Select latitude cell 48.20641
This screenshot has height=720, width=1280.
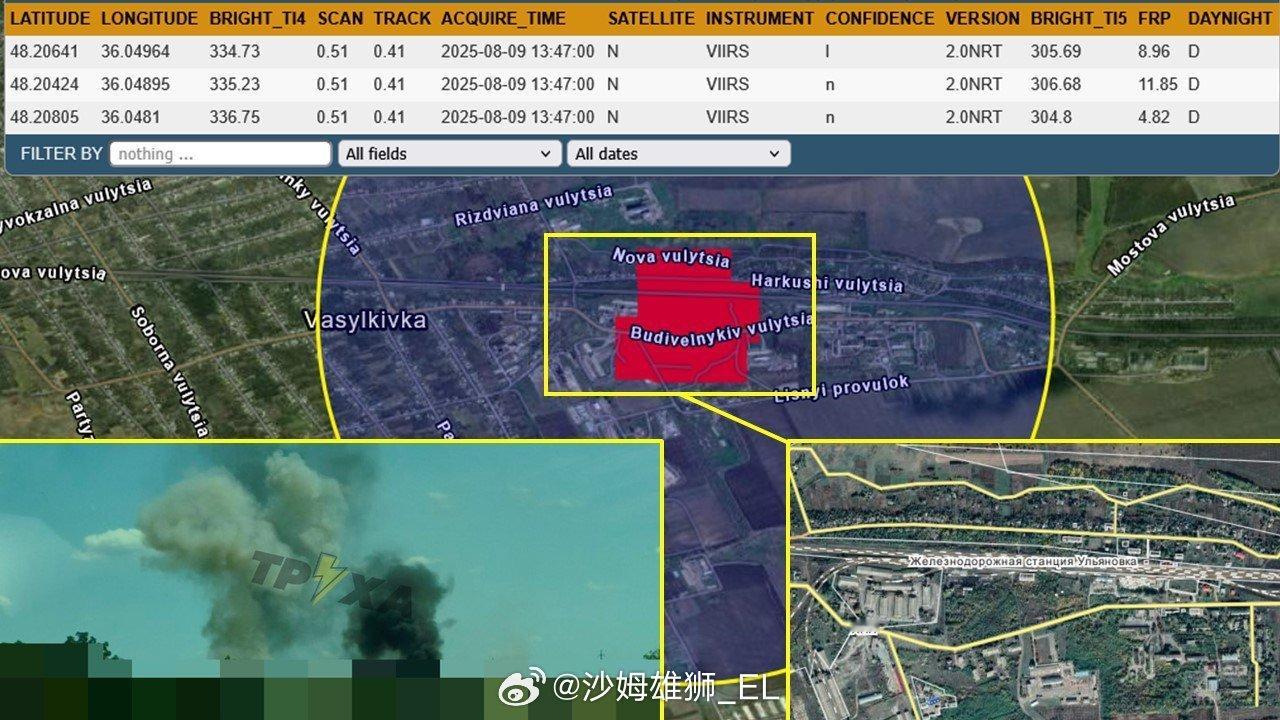tap(43, 51)
